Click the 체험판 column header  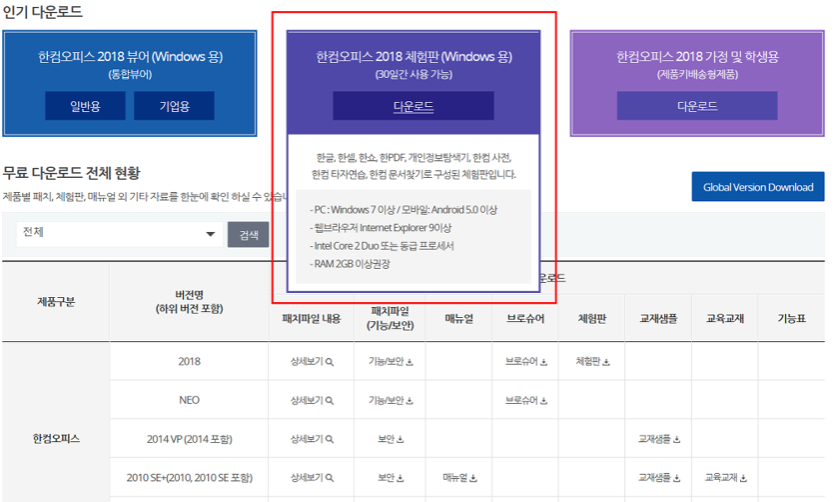[x=592, y=319]
